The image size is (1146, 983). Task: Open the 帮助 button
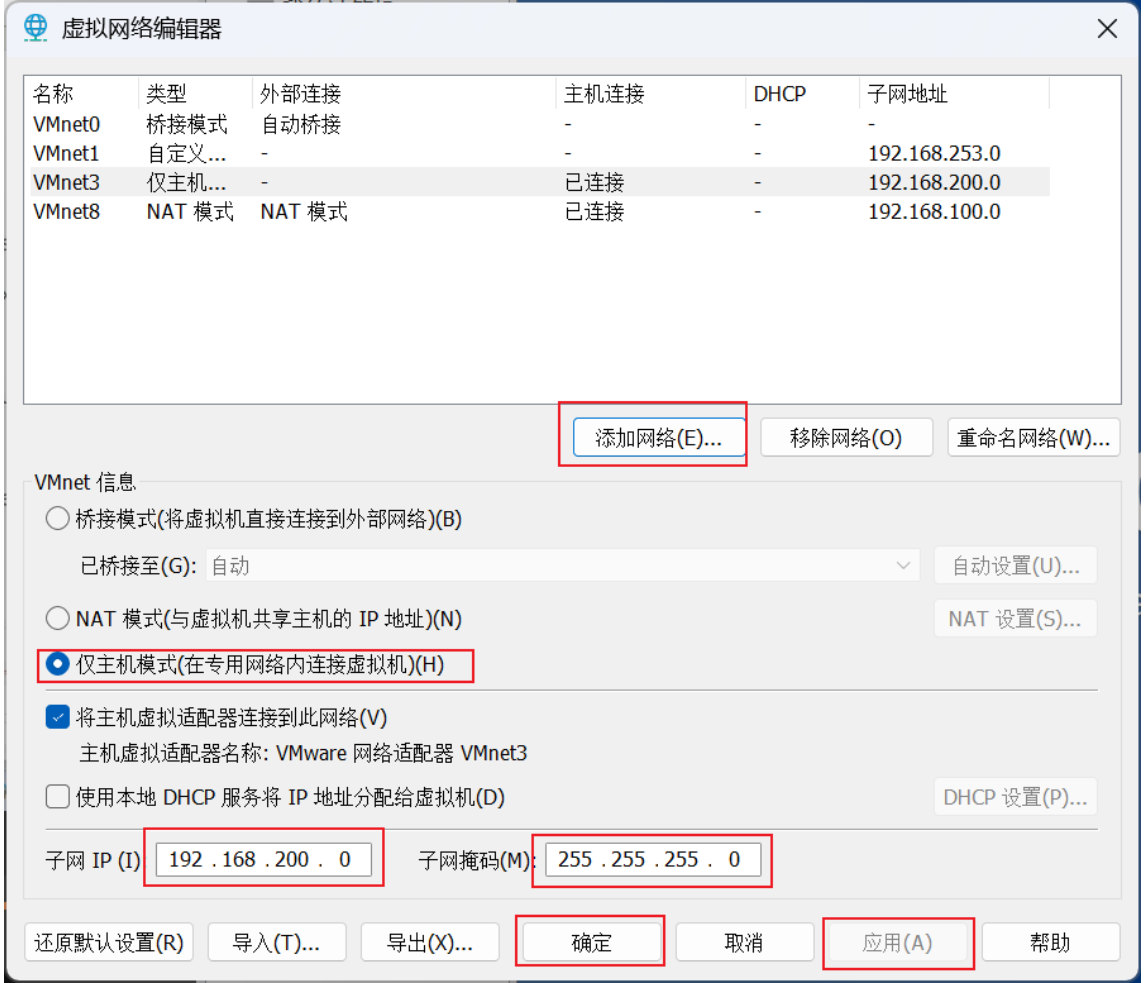(x=1050, y=942)
